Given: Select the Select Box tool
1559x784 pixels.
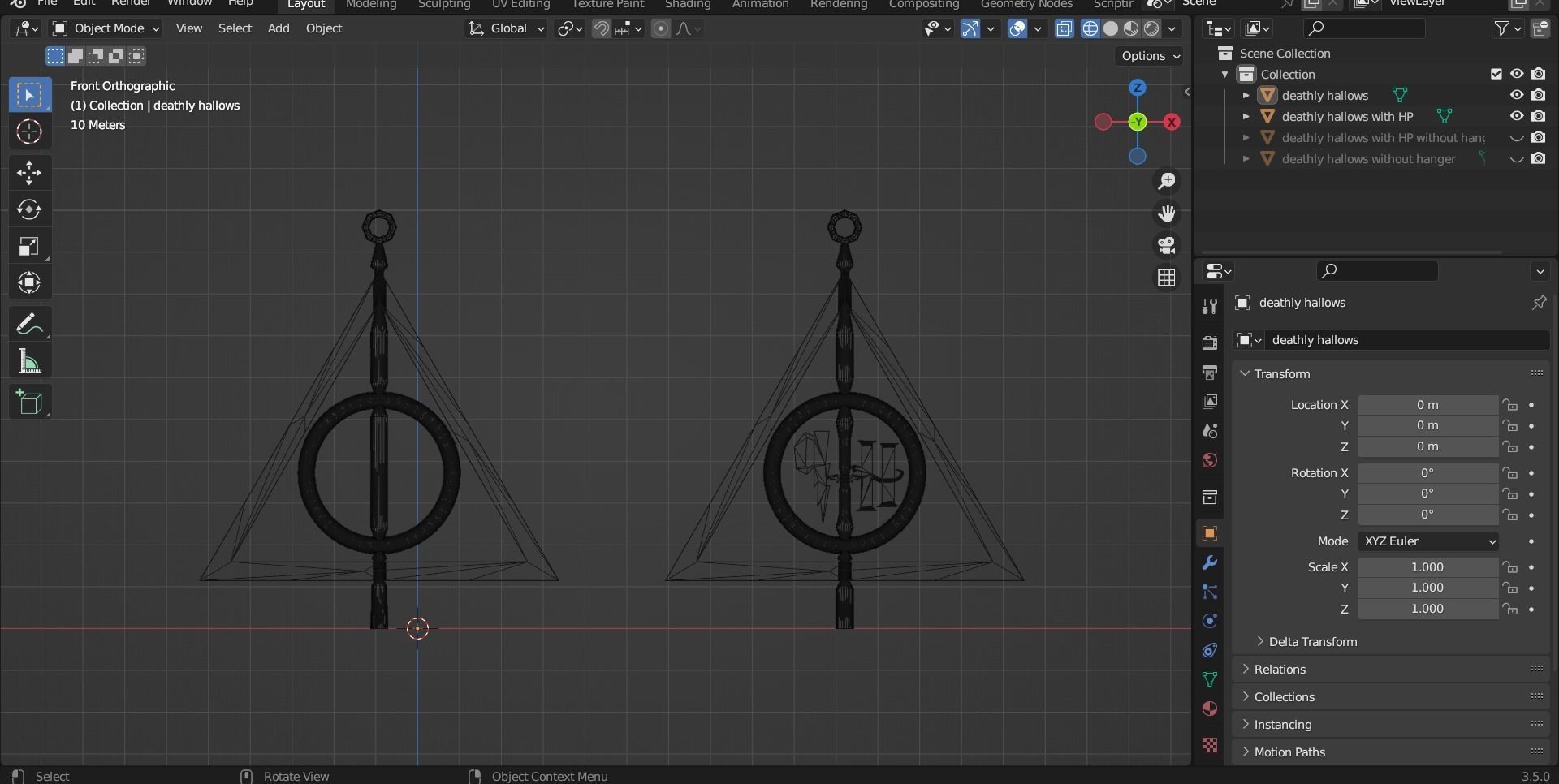Looking at the screenshot, I should pyautogui.click(x=30, y=96).
